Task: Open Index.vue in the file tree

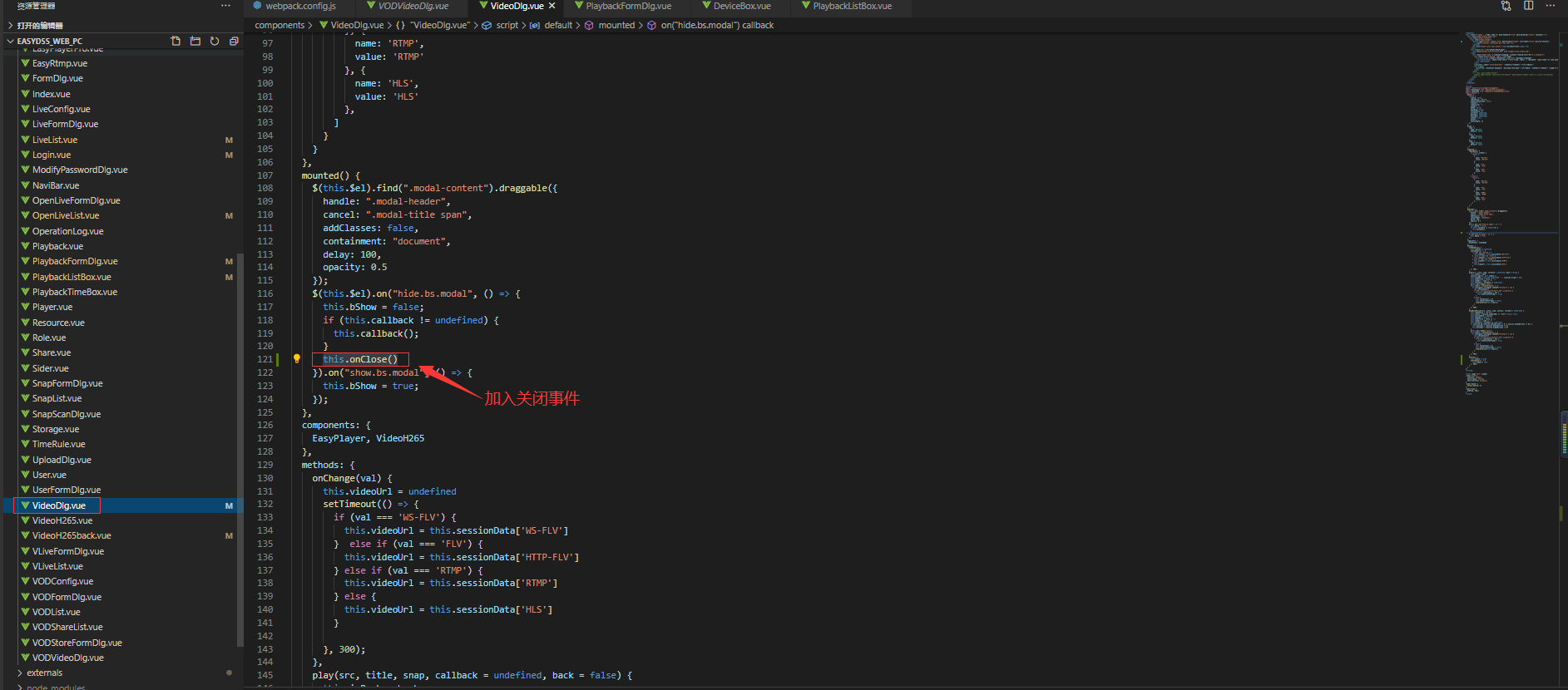Action: (x=52, y=94)
